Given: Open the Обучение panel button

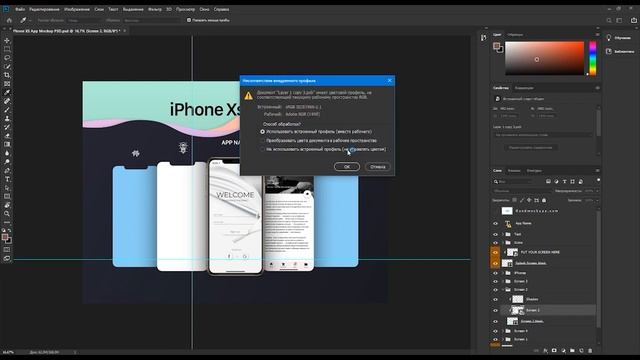Looking at the screenshot, I should tap(620, 38).
